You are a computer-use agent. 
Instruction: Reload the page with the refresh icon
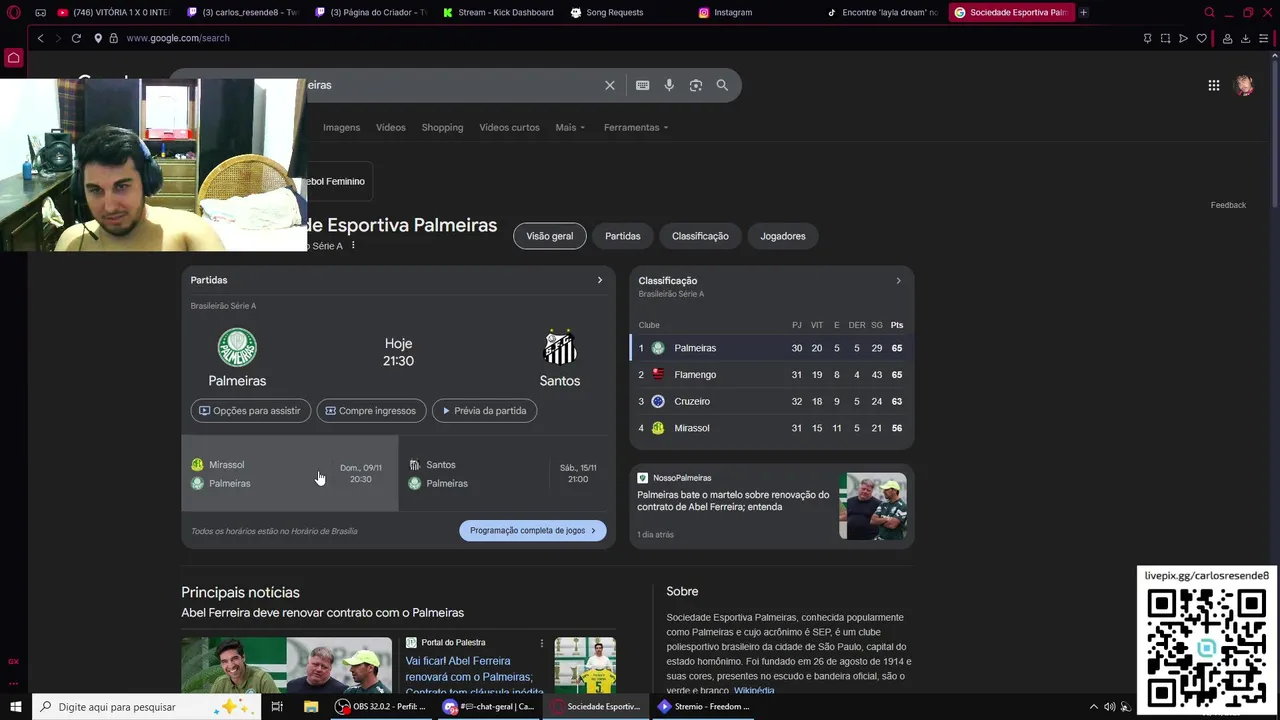(x=76, y=38)
